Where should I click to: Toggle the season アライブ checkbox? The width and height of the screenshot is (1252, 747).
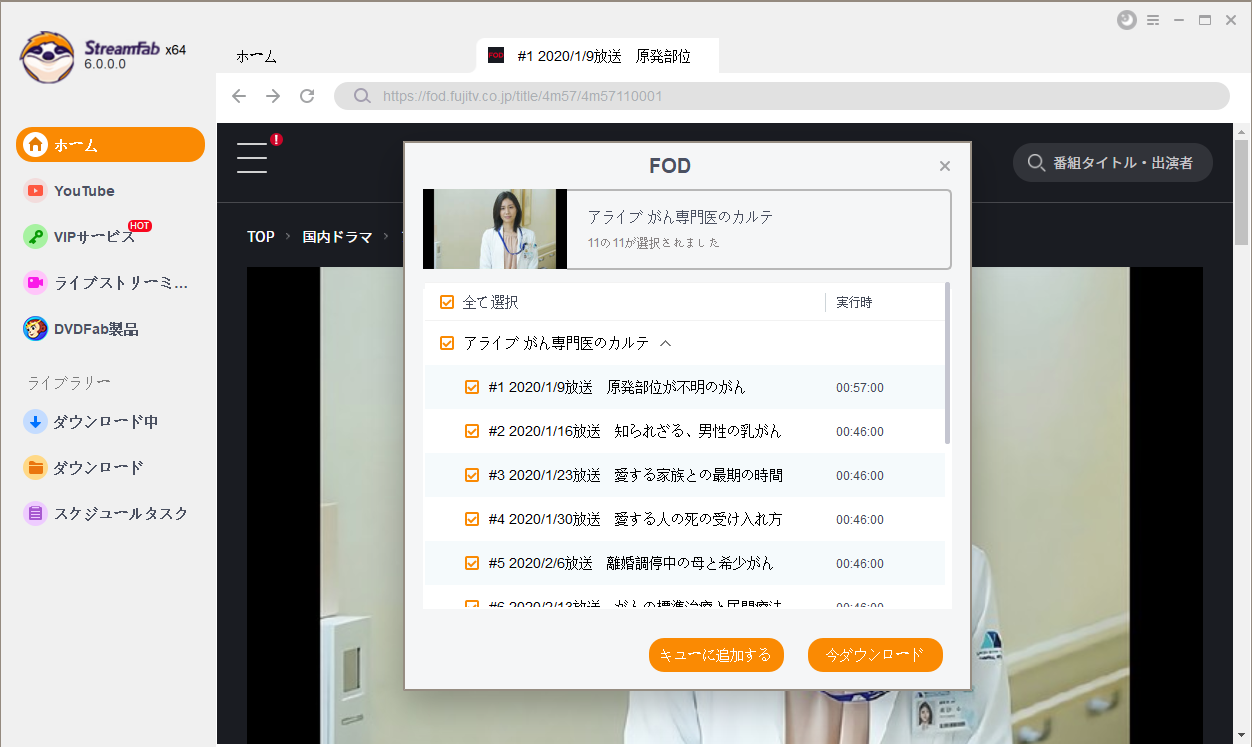click(x=447, y=343)
